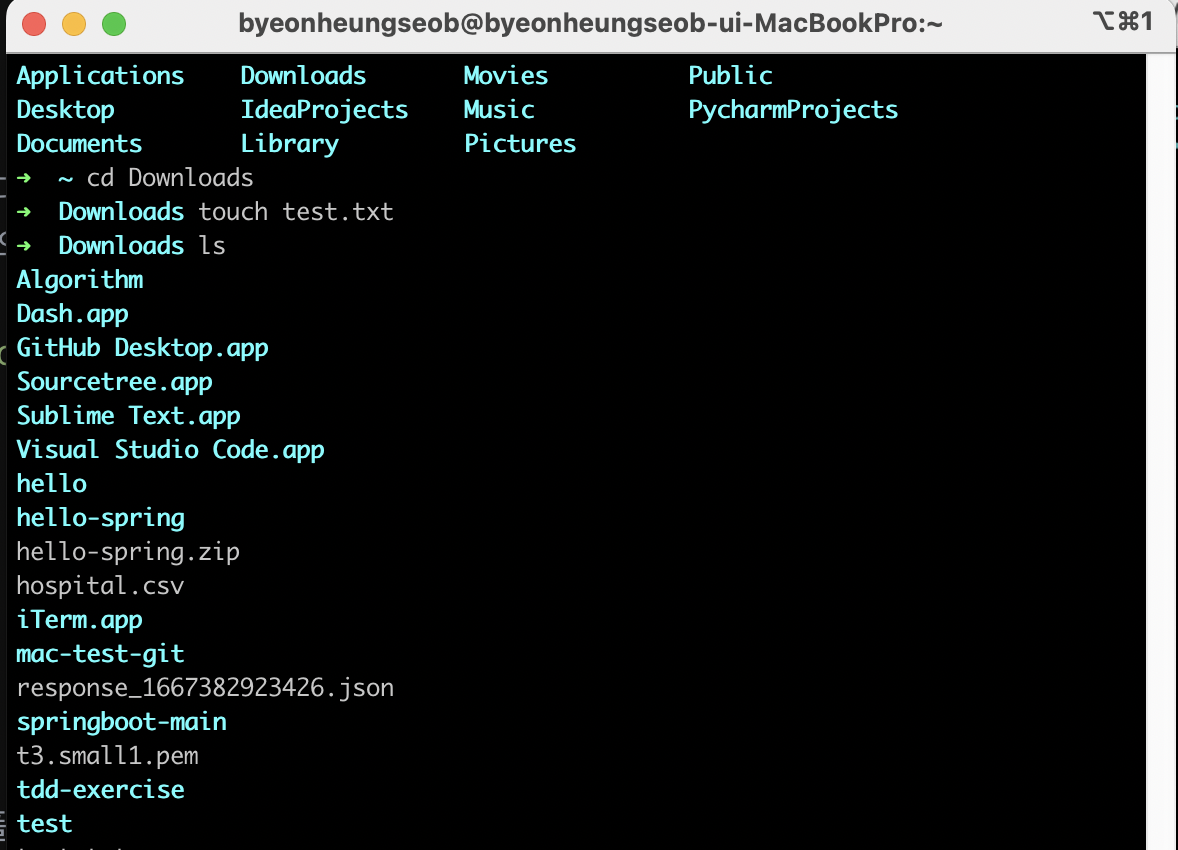Screen dimensions: 1178x850
Task: Click the GitHub Desktop.app entry
Action: (142, 348)
